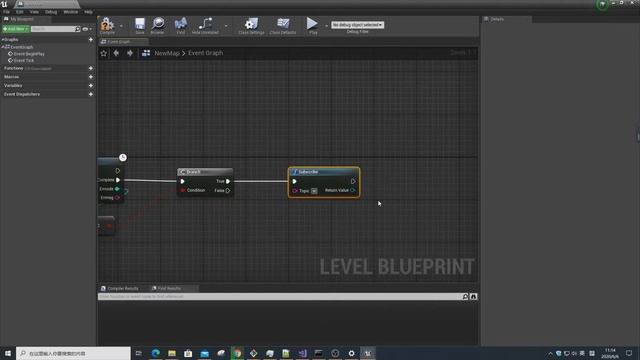Open the Windows Start menu
The width and height of the screenshot is (640, 360).
point(8,353)
